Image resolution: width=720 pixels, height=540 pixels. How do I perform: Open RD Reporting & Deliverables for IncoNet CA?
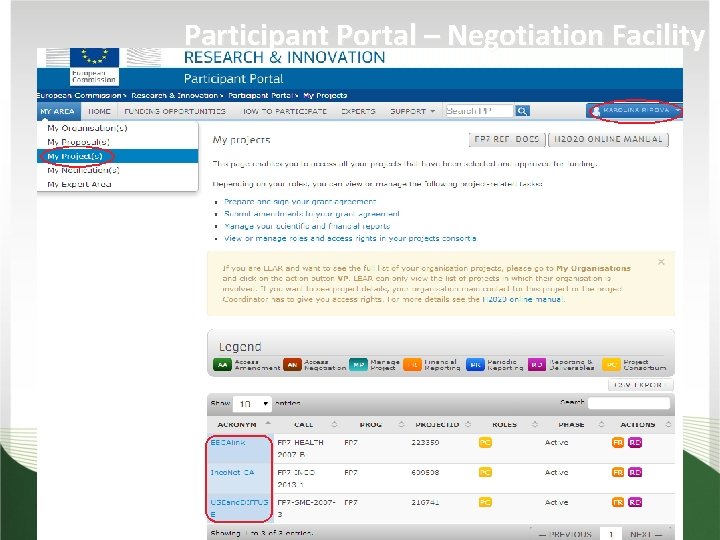click(635, 472)
